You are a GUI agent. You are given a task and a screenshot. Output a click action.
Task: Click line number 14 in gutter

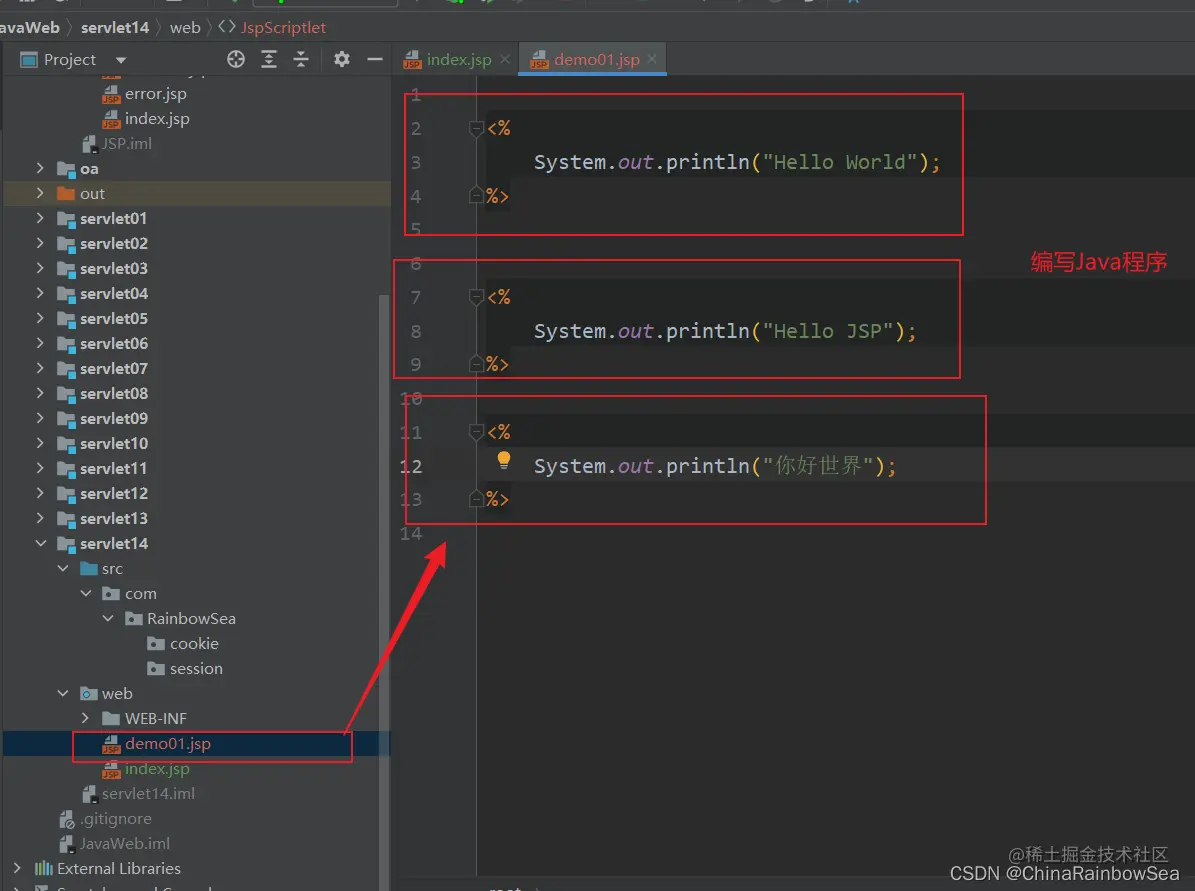coord(411,533)
